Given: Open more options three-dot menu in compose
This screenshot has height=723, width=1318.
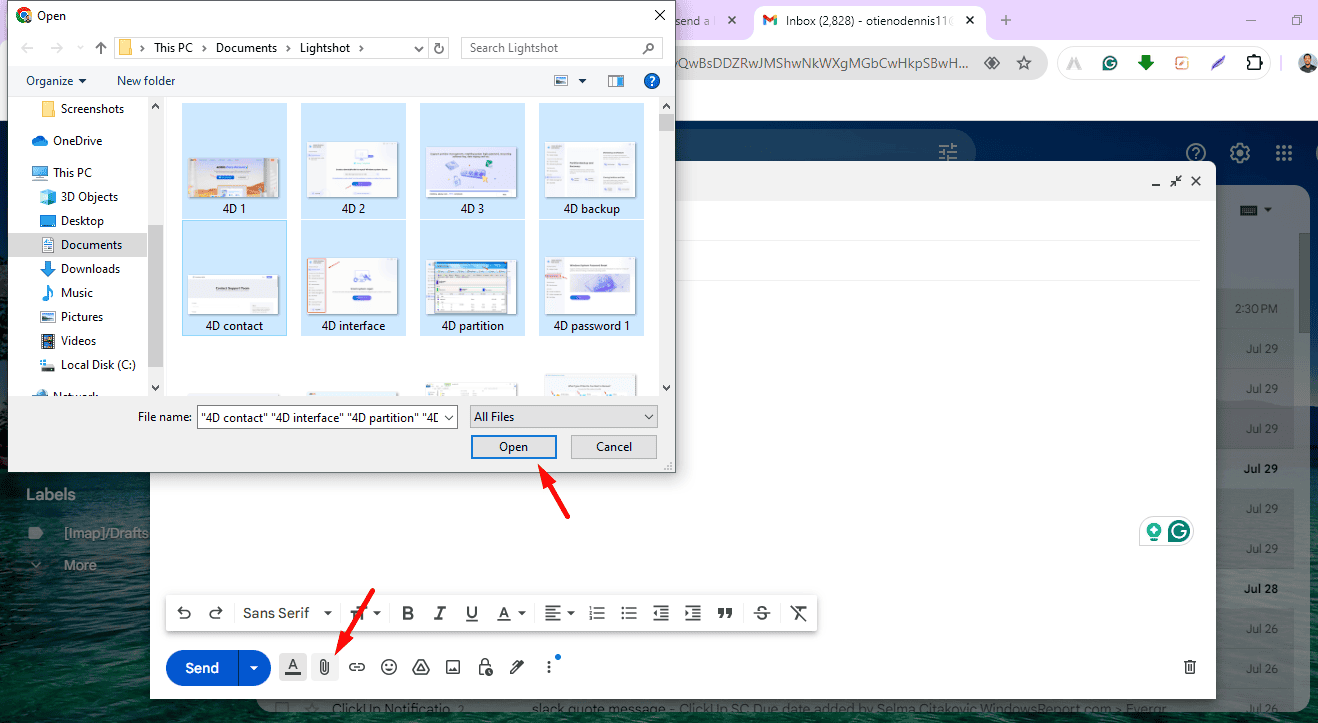Looking at the screenshot, I should [x=549, y=667].
